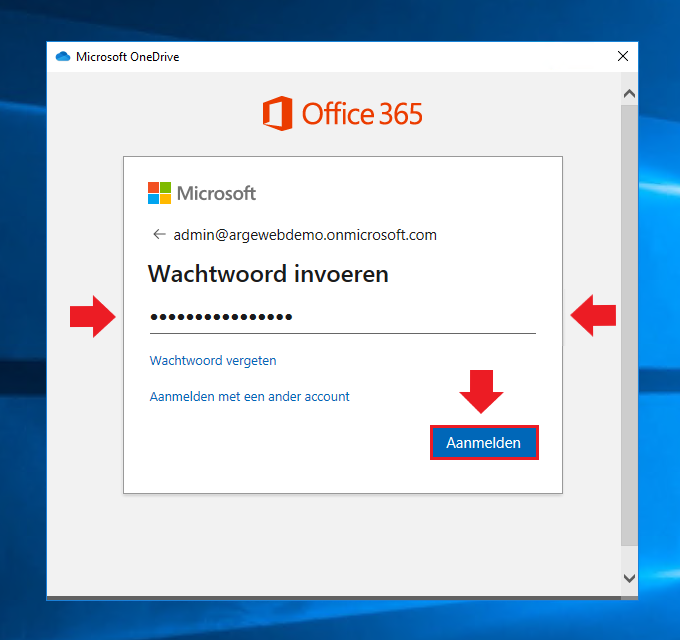Click the Wachtwoord invoeren heading
680x640 pixels.
268,274
